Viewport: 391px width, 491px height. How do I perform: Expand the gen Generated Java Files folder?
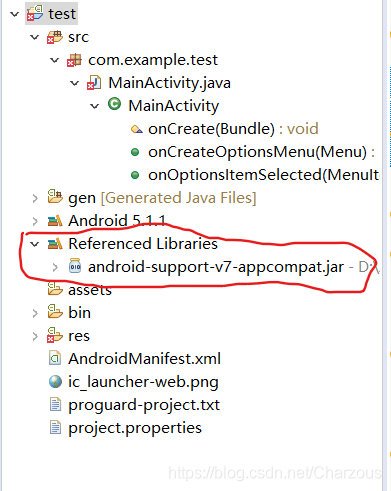pyautogui.click(x=35, y=198)
